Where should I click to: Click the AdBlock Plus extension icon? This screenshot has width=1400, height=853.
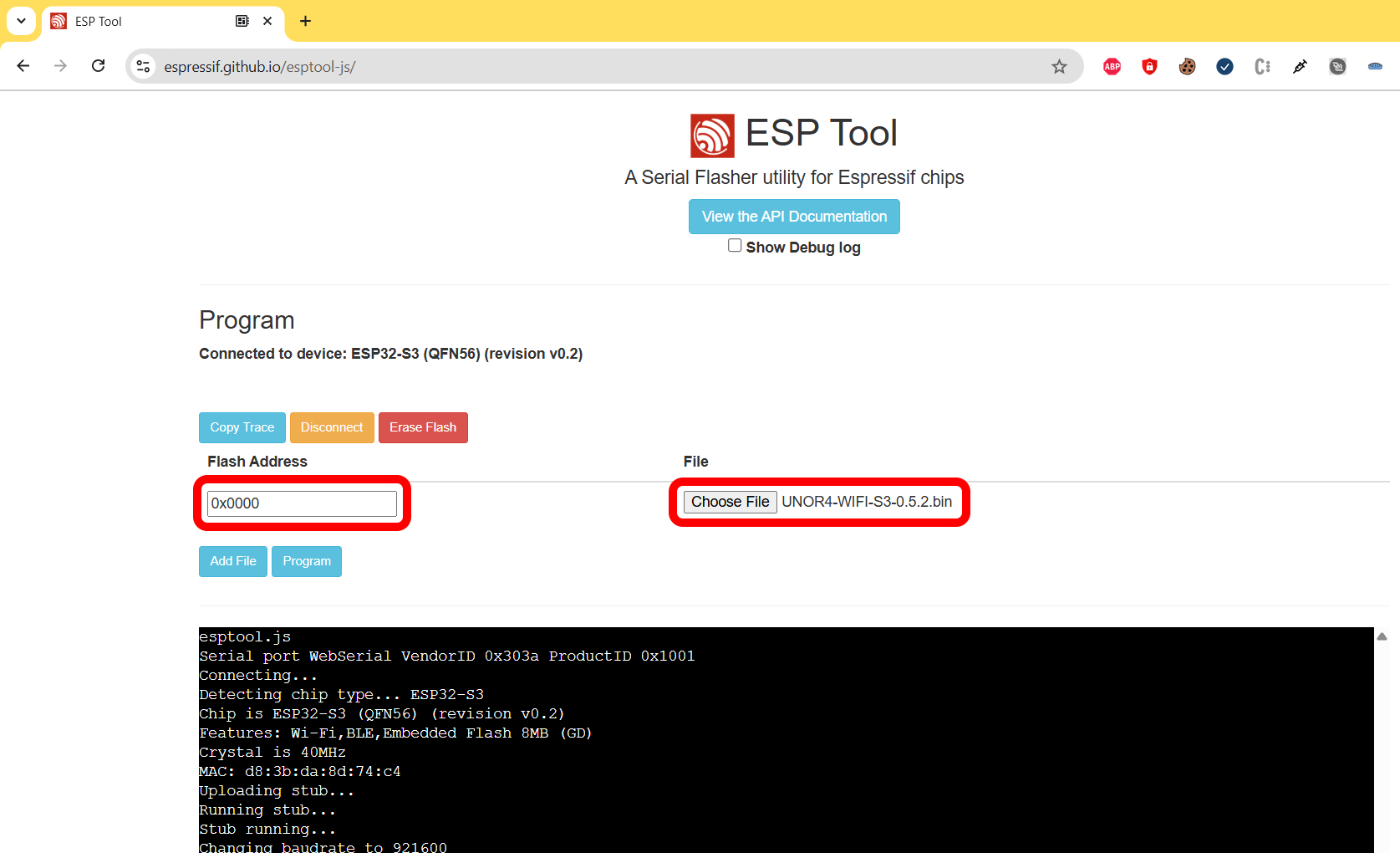point(1112,67)
